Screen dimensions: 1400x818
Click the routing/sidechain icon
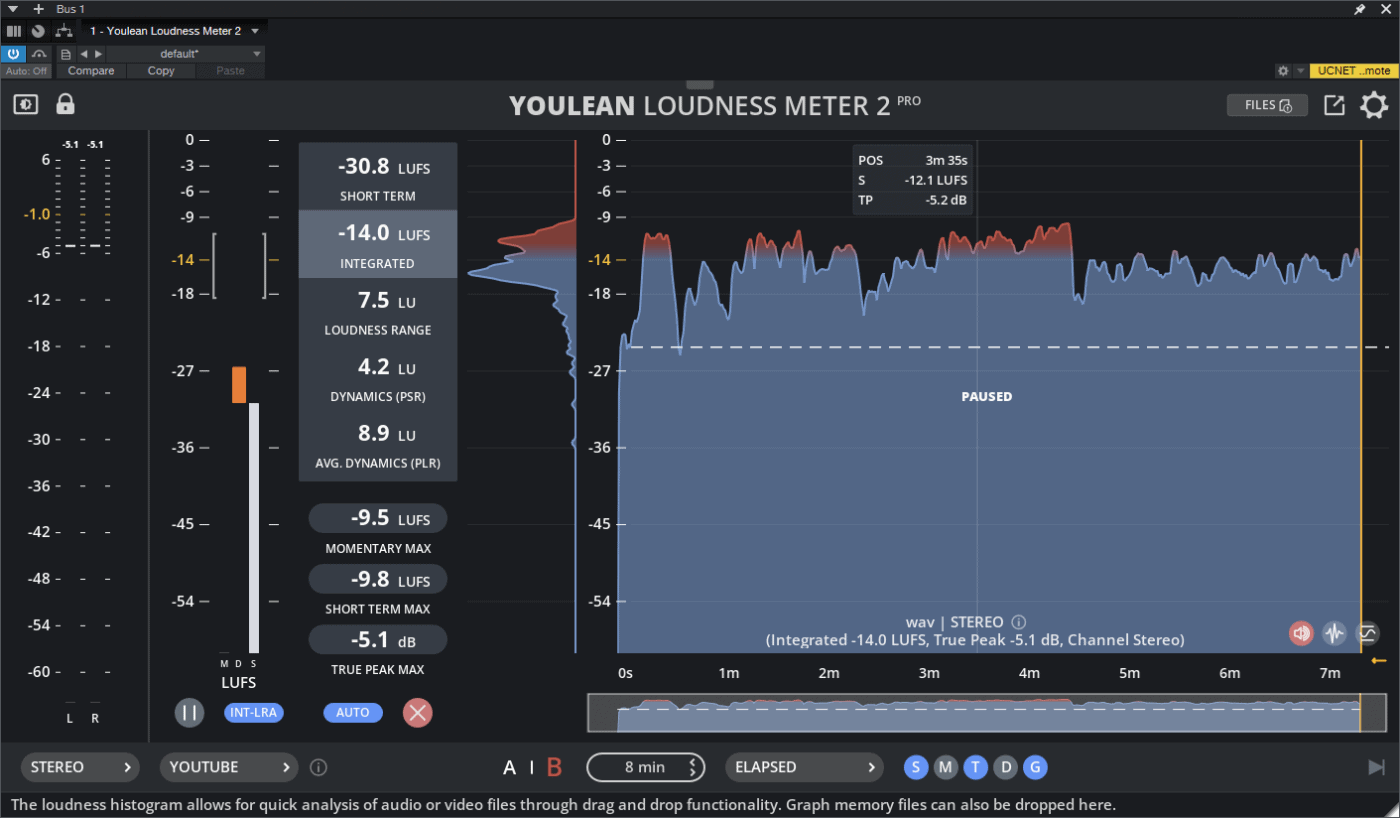64,31
